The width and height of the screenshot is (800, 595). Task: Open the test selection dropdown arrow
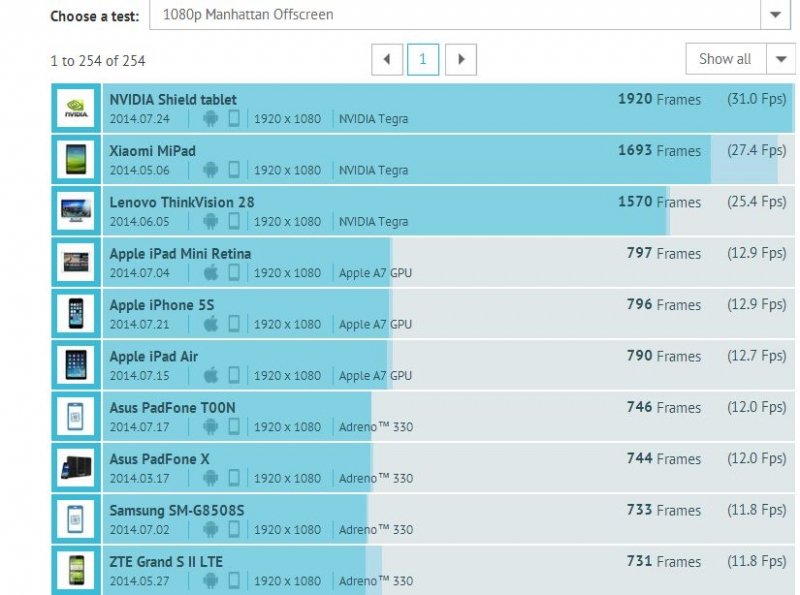point(776,15)
